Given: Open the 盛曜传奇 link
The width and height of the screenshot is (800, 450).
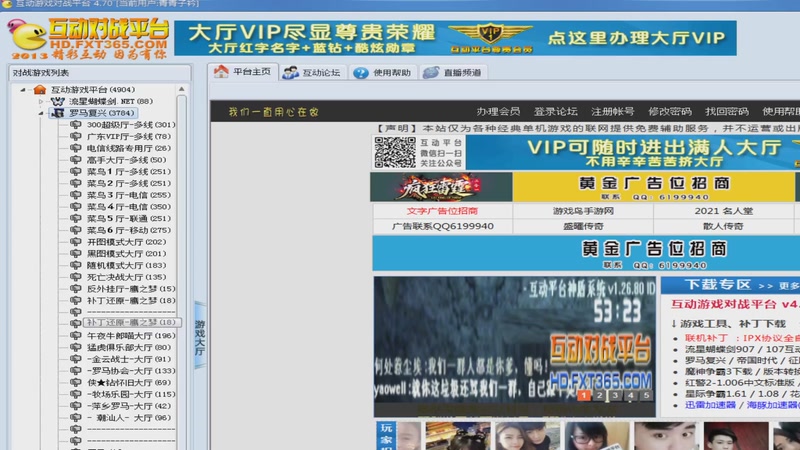Looking at the screenshot, I should tap(583, 226).
